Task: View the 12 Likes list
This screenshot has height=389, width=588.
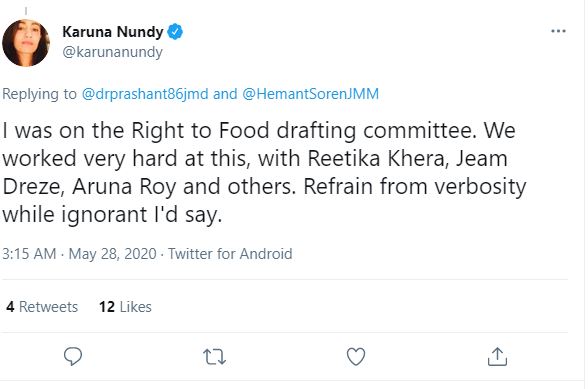Action: point(125,307)
